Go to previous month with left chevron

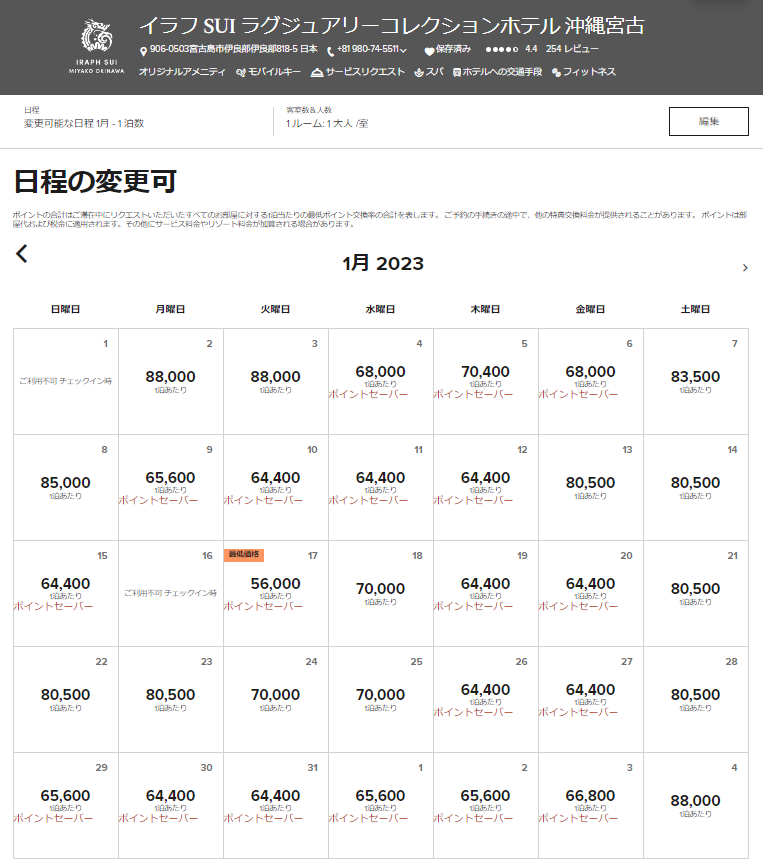click(22, 254)
